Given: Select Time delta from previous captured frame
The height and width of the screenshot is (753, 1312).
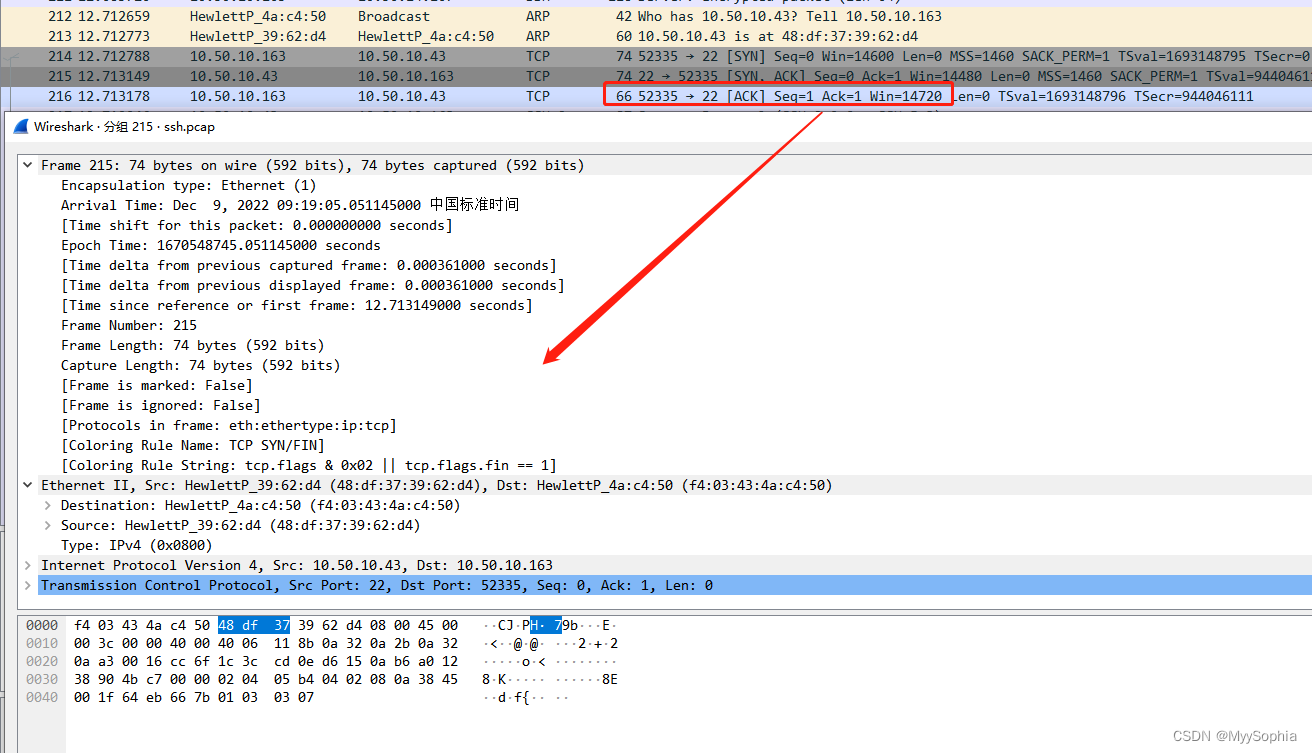Looking at the screenshot, I should 309,265.
